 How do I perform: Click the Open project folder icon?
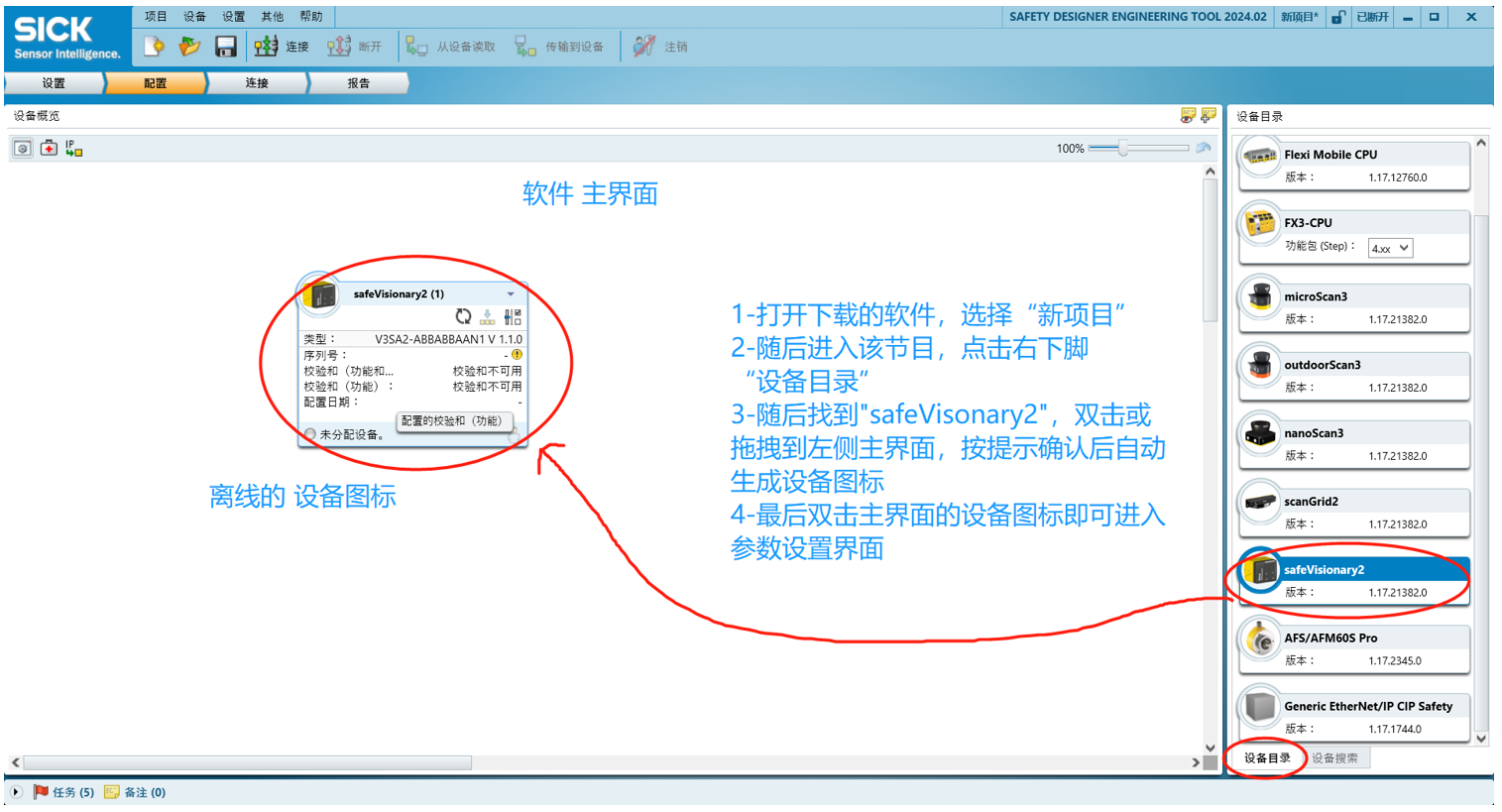coord(189,46)
